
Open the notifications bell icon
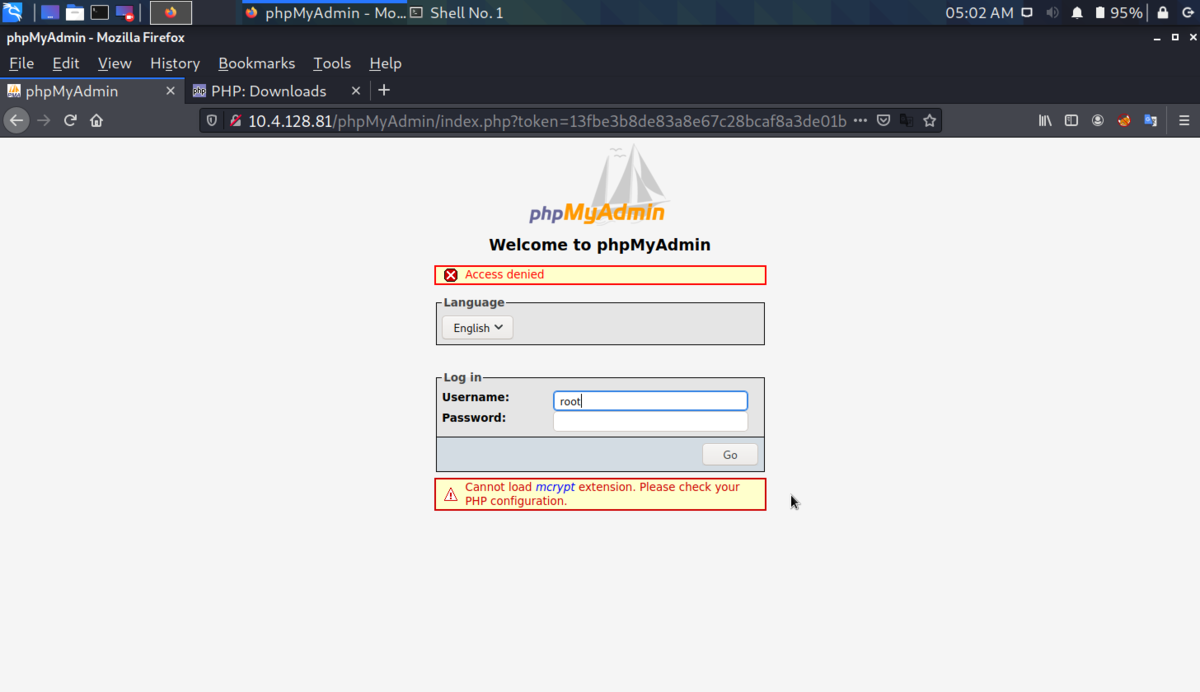pos(1077,13)
